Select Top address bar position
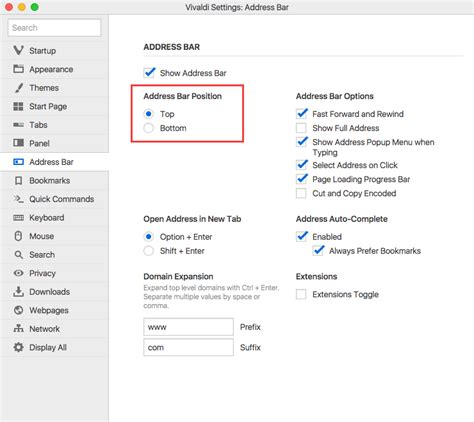The width and height of the screenshot is (474, 422). 149,114
